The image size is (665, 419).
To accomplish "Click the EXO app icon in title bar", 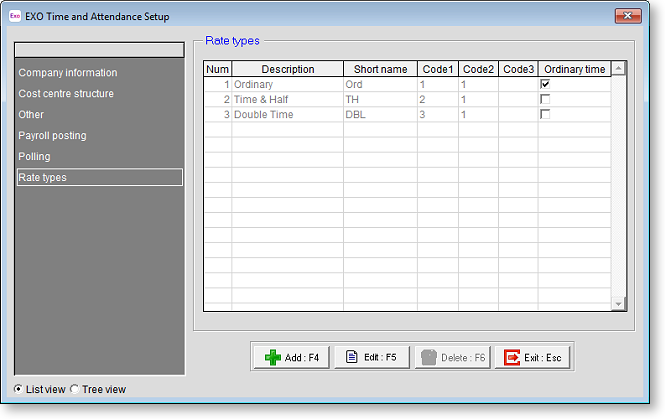I will tap(15, 17).
